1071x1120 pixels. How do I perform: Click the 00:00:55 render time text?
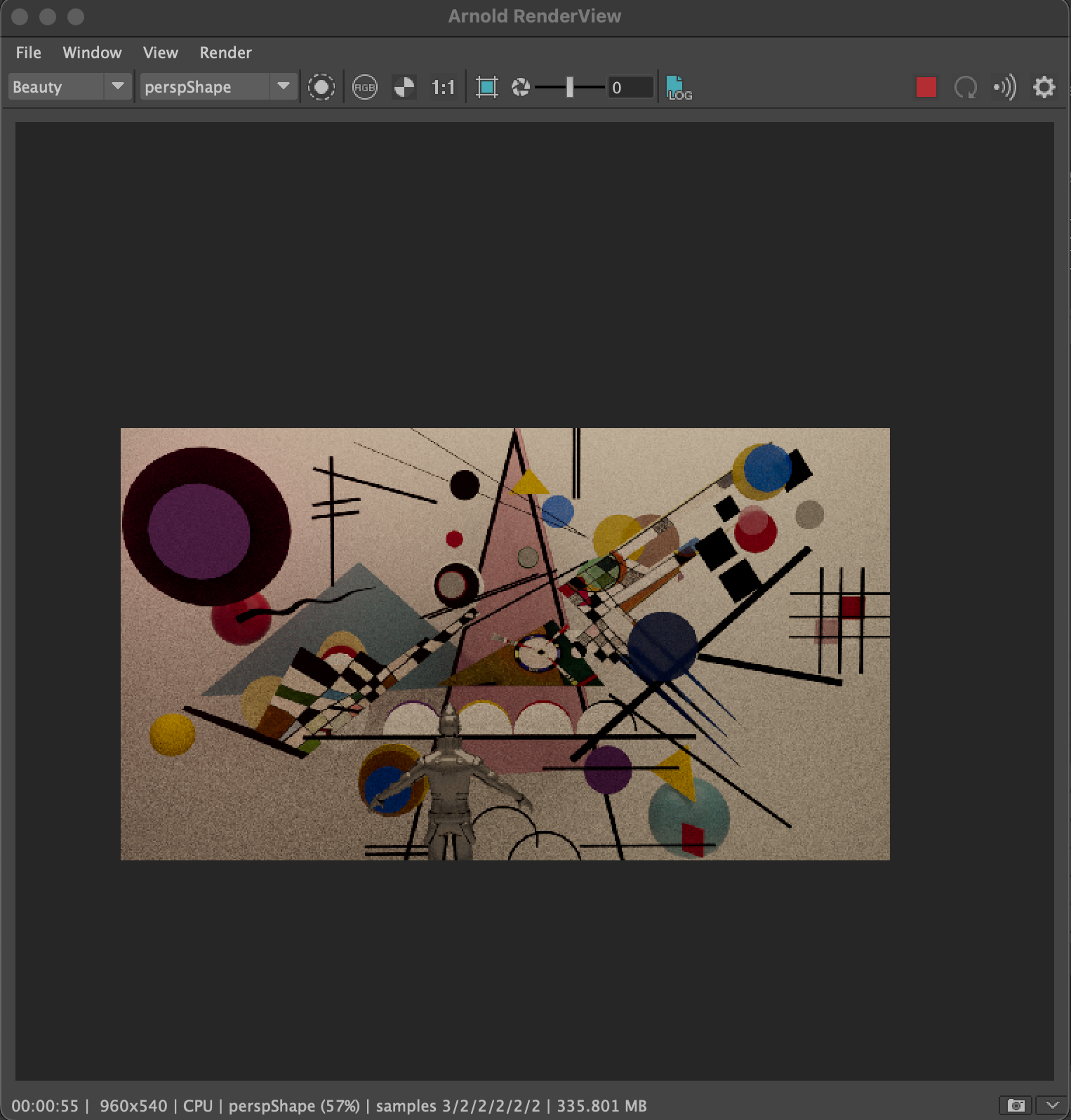pyautogui.click(x=45, y=1106)
